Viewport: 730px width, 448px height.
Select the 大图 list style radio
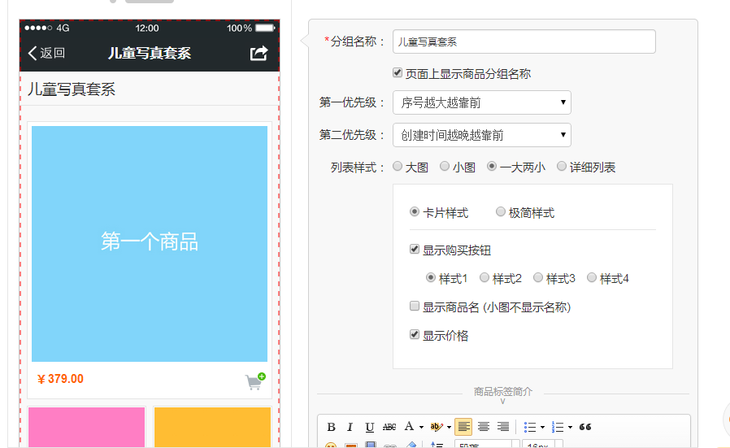coord(398,167)
